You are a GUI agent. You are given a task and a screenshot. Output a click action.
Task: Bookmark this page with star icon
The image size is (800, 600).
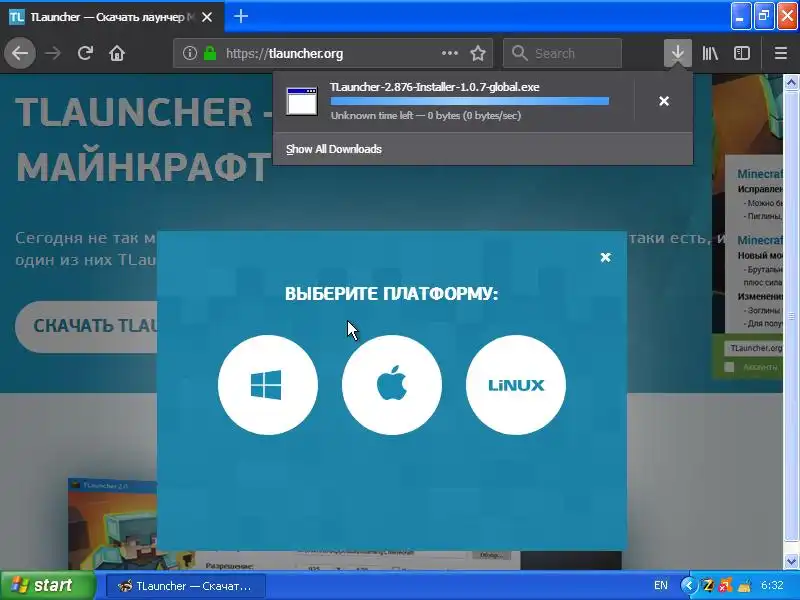pos(478,53)
